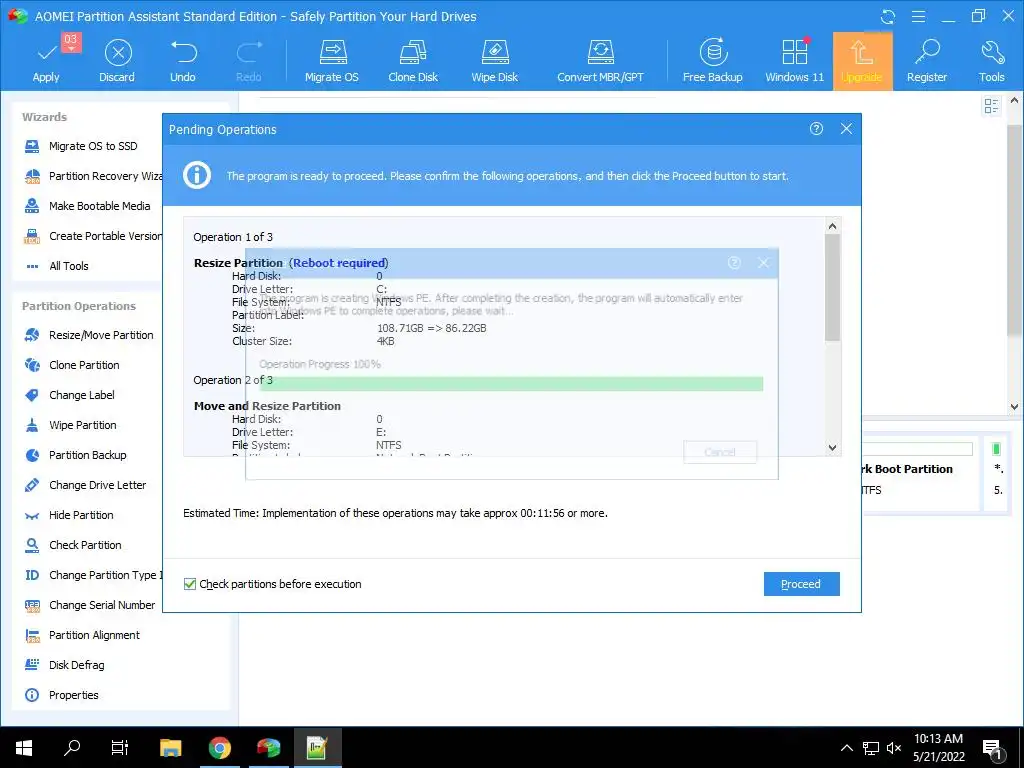Open Convert MBR/GPT tool
This screenshot has width=1024, height=768.
point(600,61)
